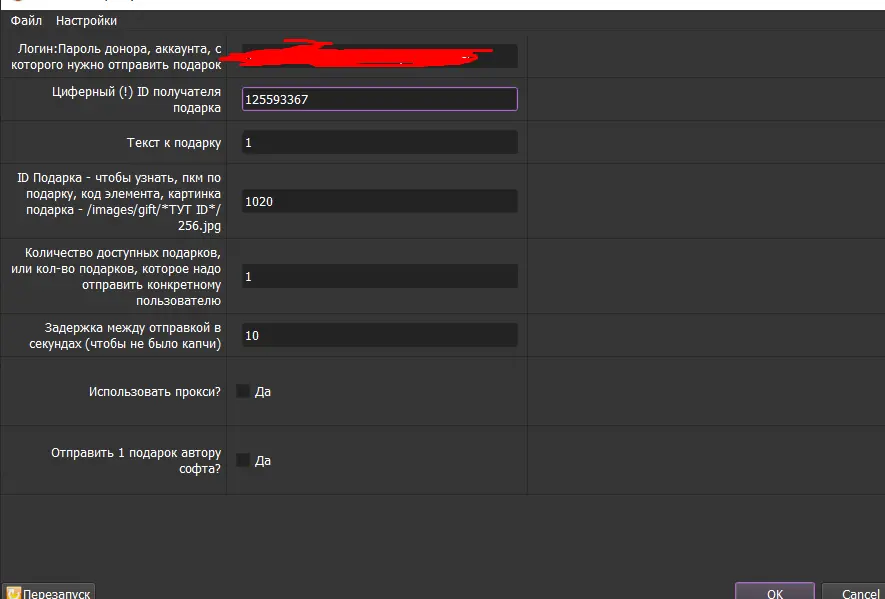Open the Настройки menu
Image resolution: width=885 pixels, height=599 pixels.
point(86,21)
